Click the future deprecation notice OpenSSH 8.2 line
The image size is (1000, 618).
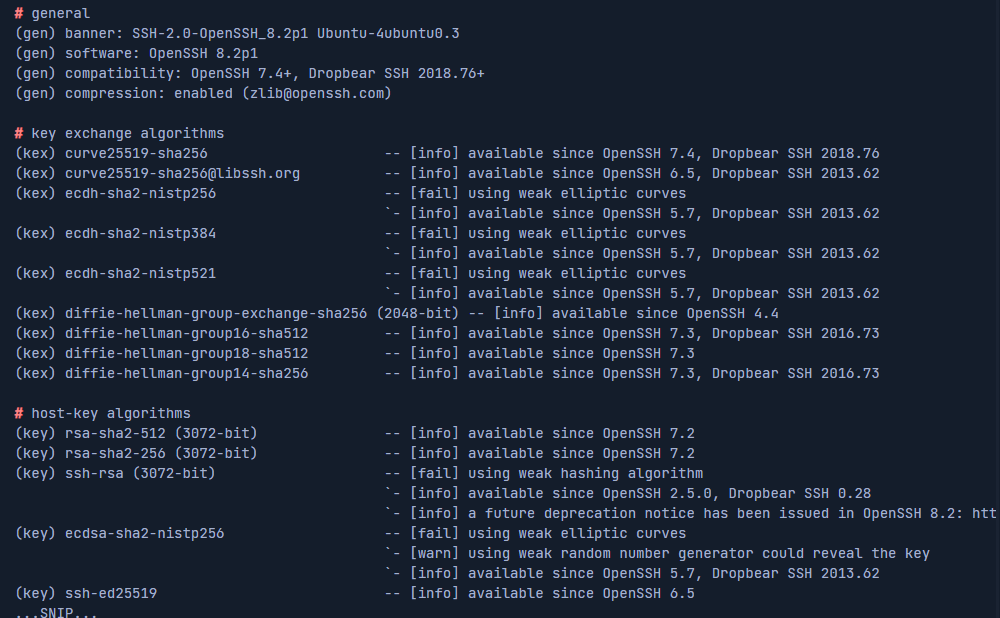pos(691,513)
